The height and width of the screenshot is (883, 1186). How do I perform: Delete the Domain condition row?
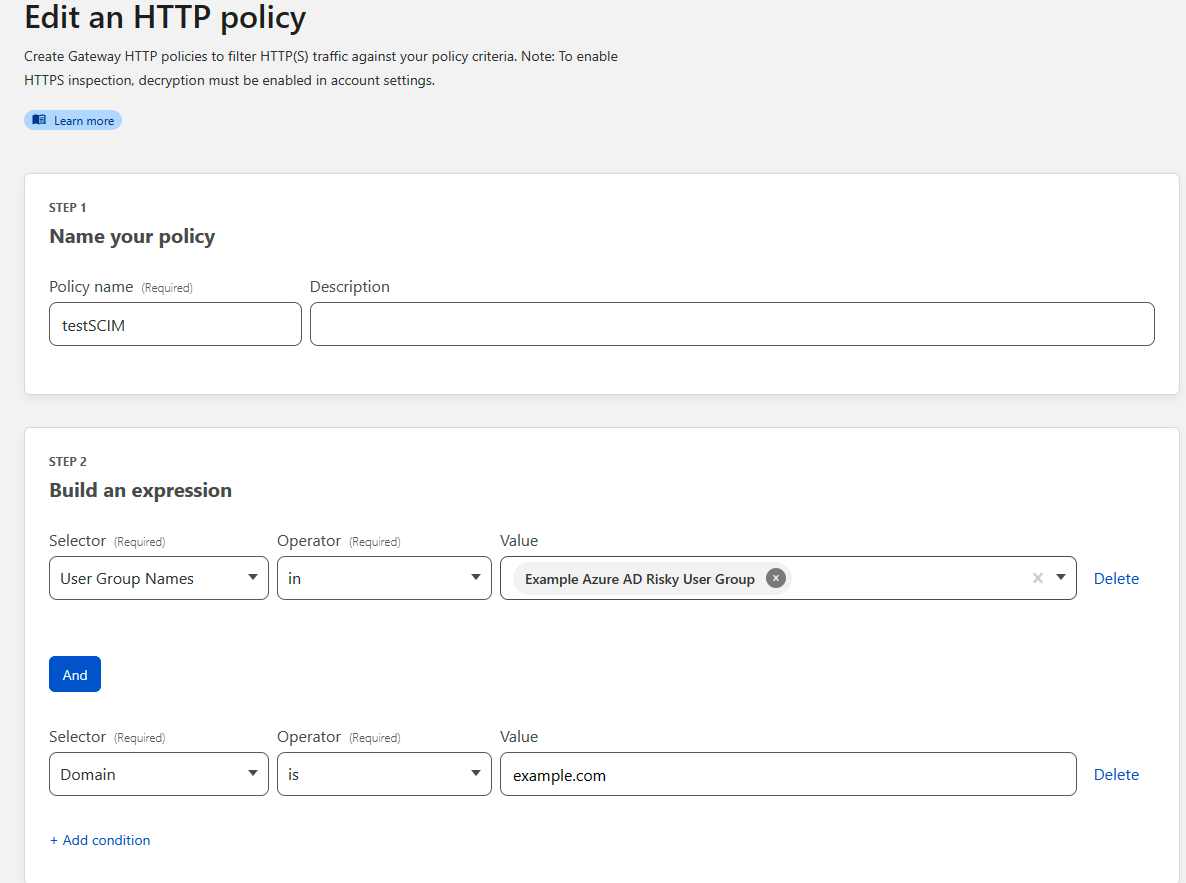1116,774
